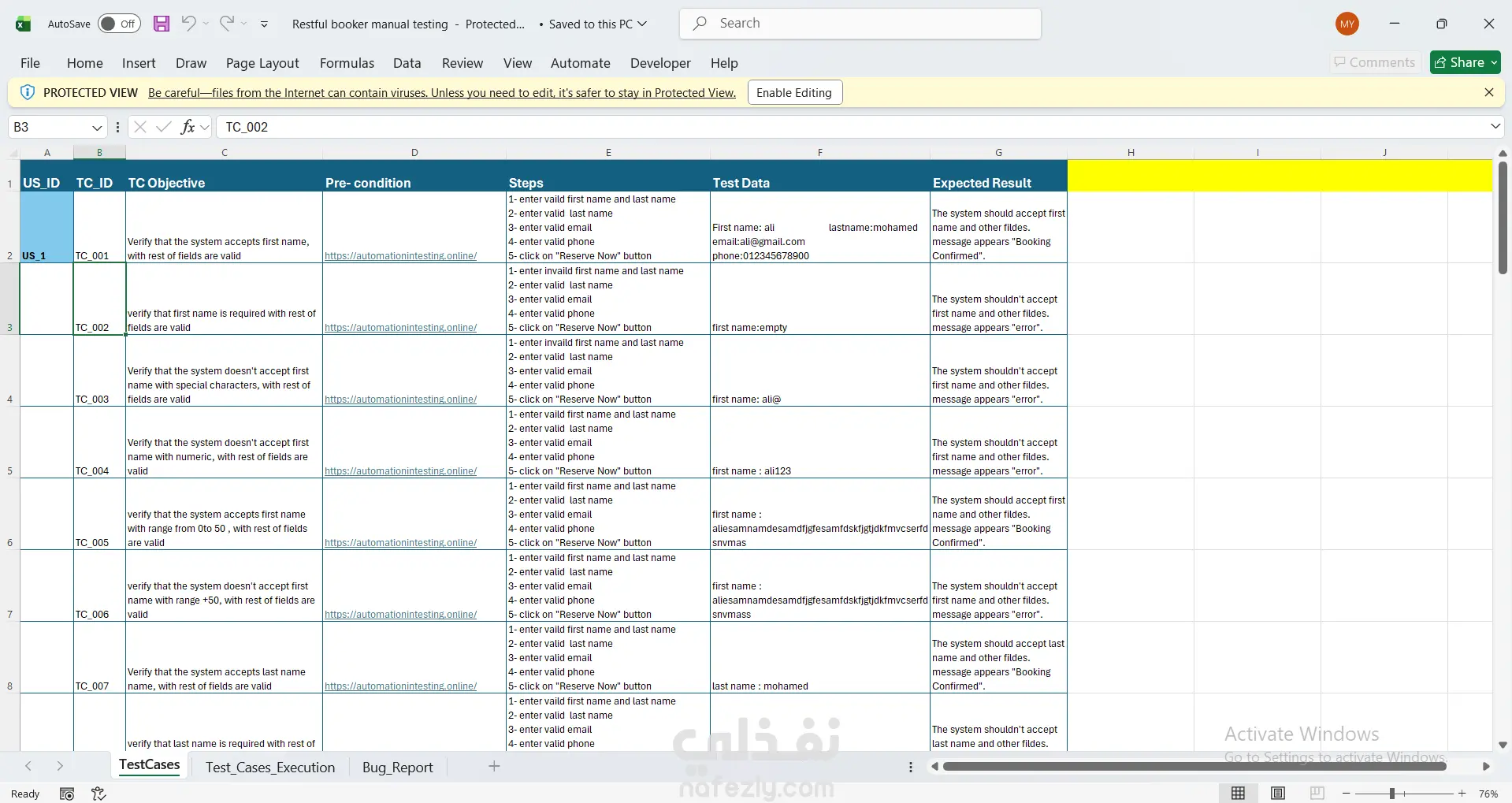Switch to the Bug_Report sheet
The height and width of the screenshot is (803, 1512).
coord(398,767)
